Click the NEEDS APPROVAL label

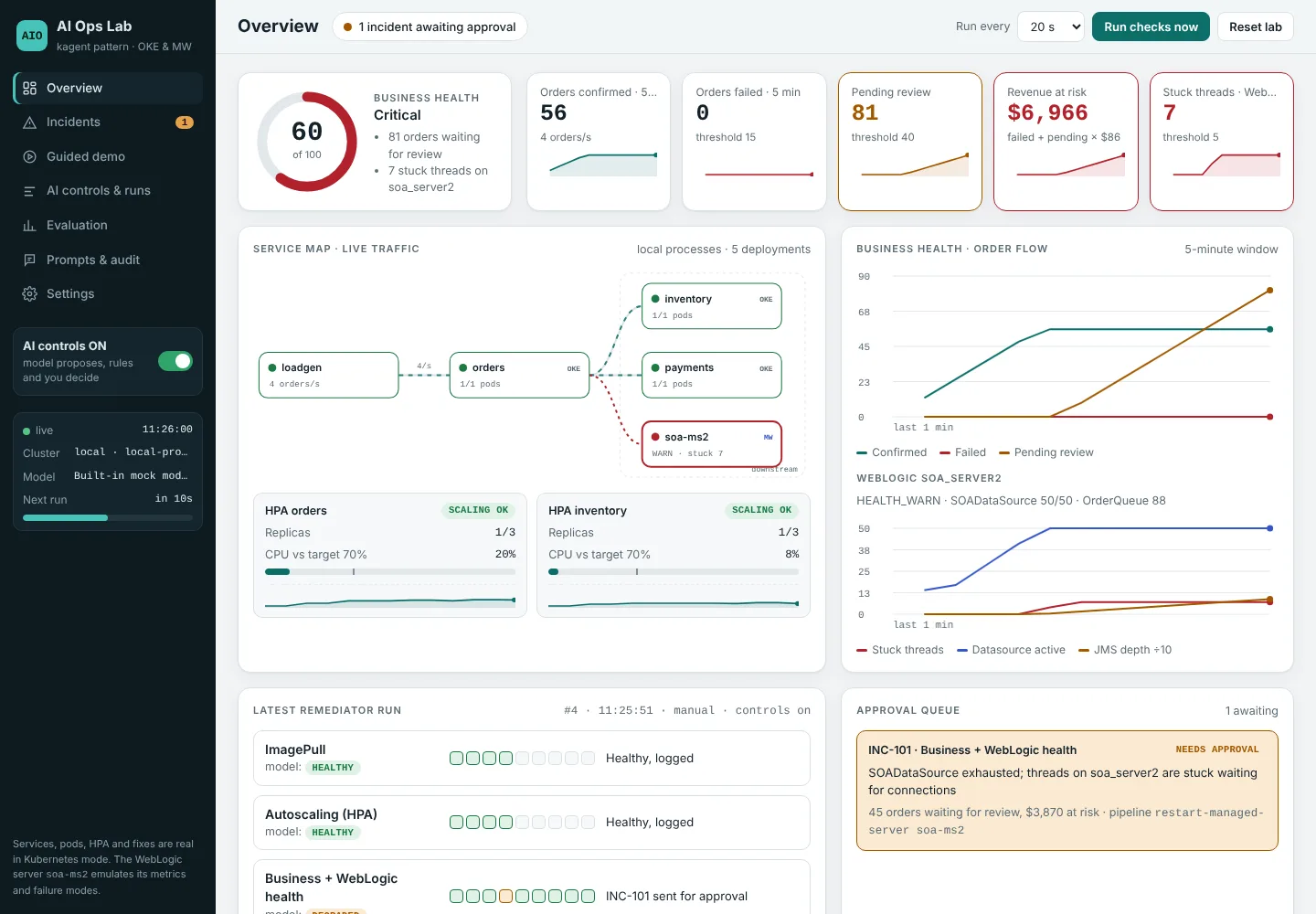click(1217, 749)
